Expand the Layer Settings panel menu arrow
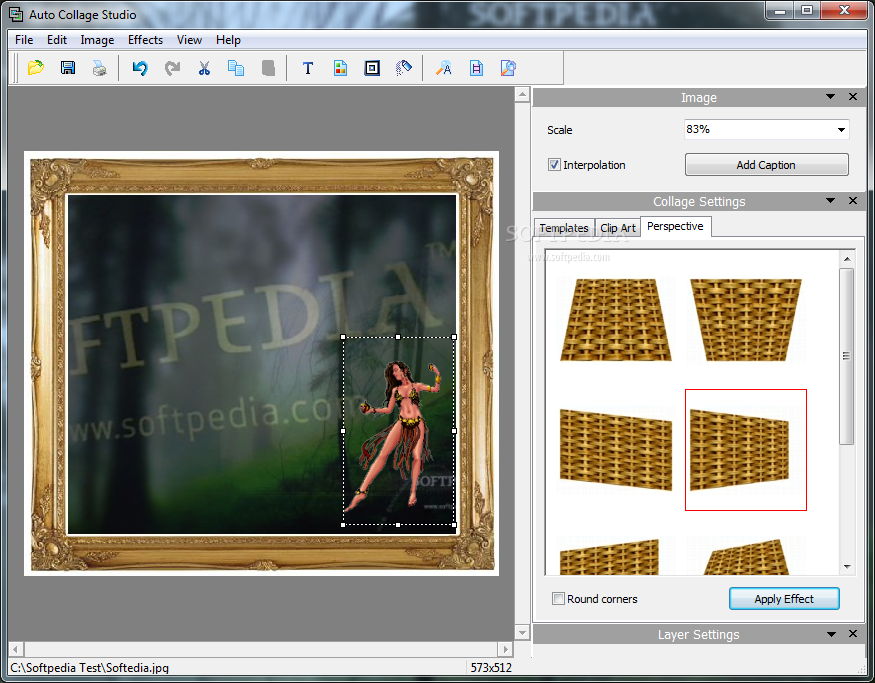The height and width of the screenshot is (683, 875). pos(831,634)
